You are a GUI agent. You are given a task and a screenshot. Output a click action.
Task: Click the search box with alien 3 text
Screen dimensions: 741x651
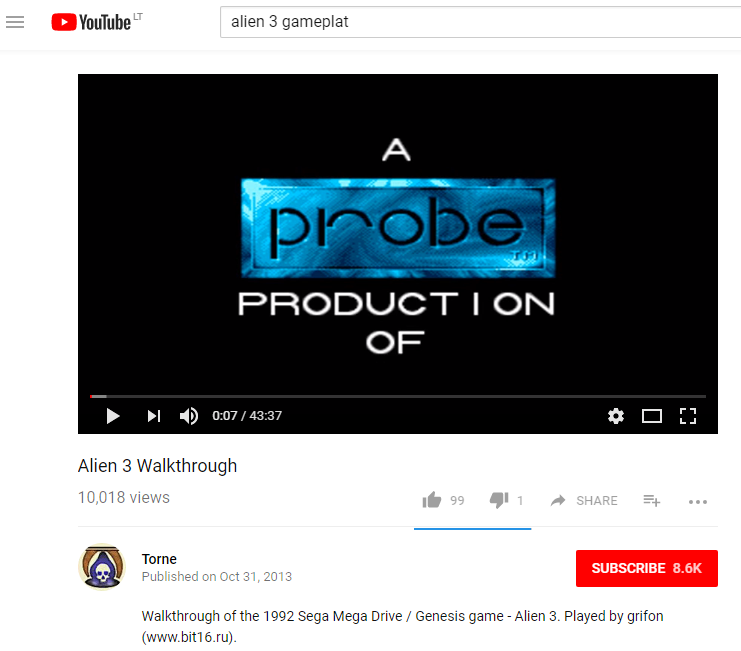coord(480,22)
